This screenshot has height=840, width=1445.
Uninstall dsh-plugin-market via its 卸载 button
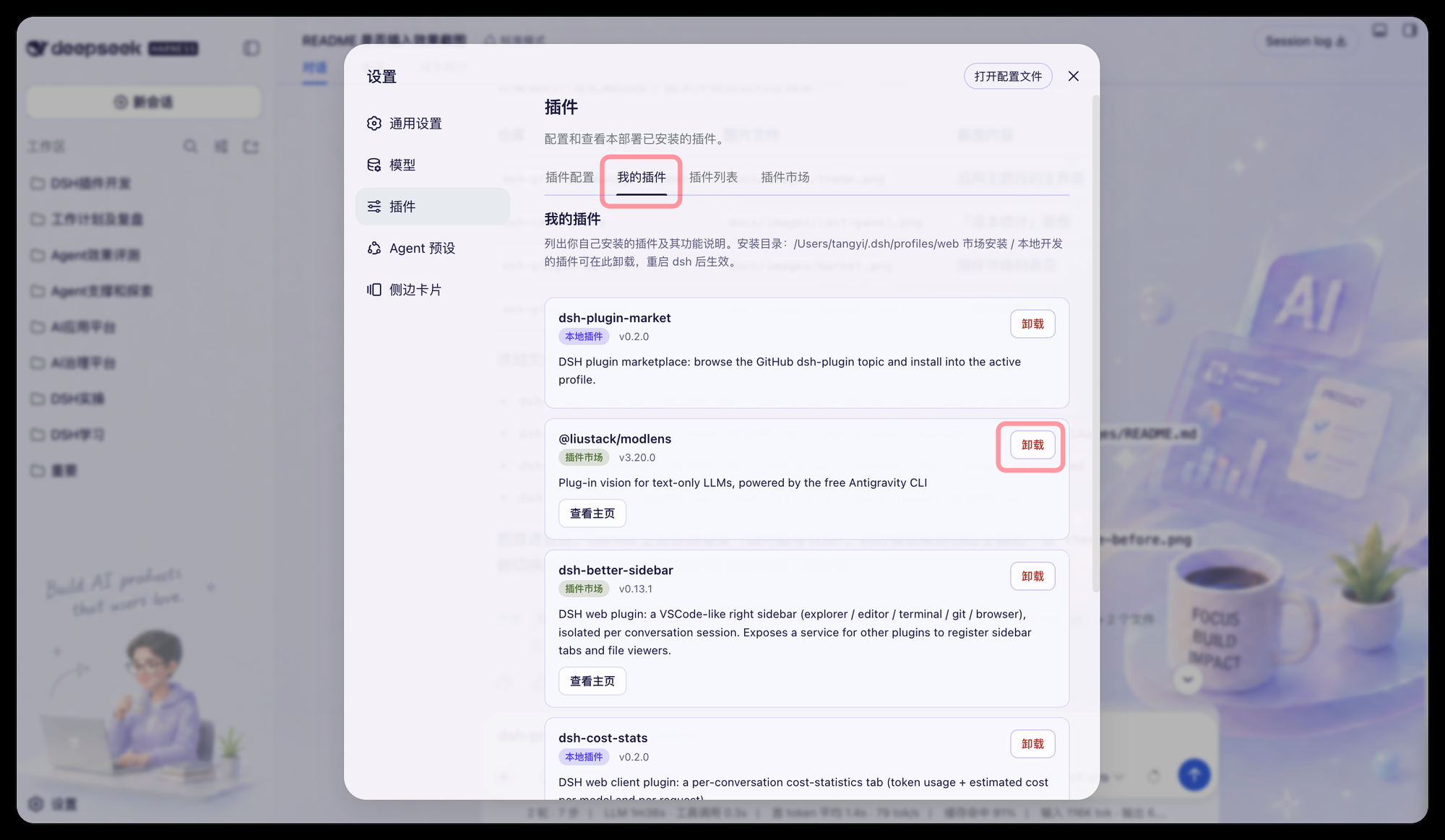point(1032,324)
